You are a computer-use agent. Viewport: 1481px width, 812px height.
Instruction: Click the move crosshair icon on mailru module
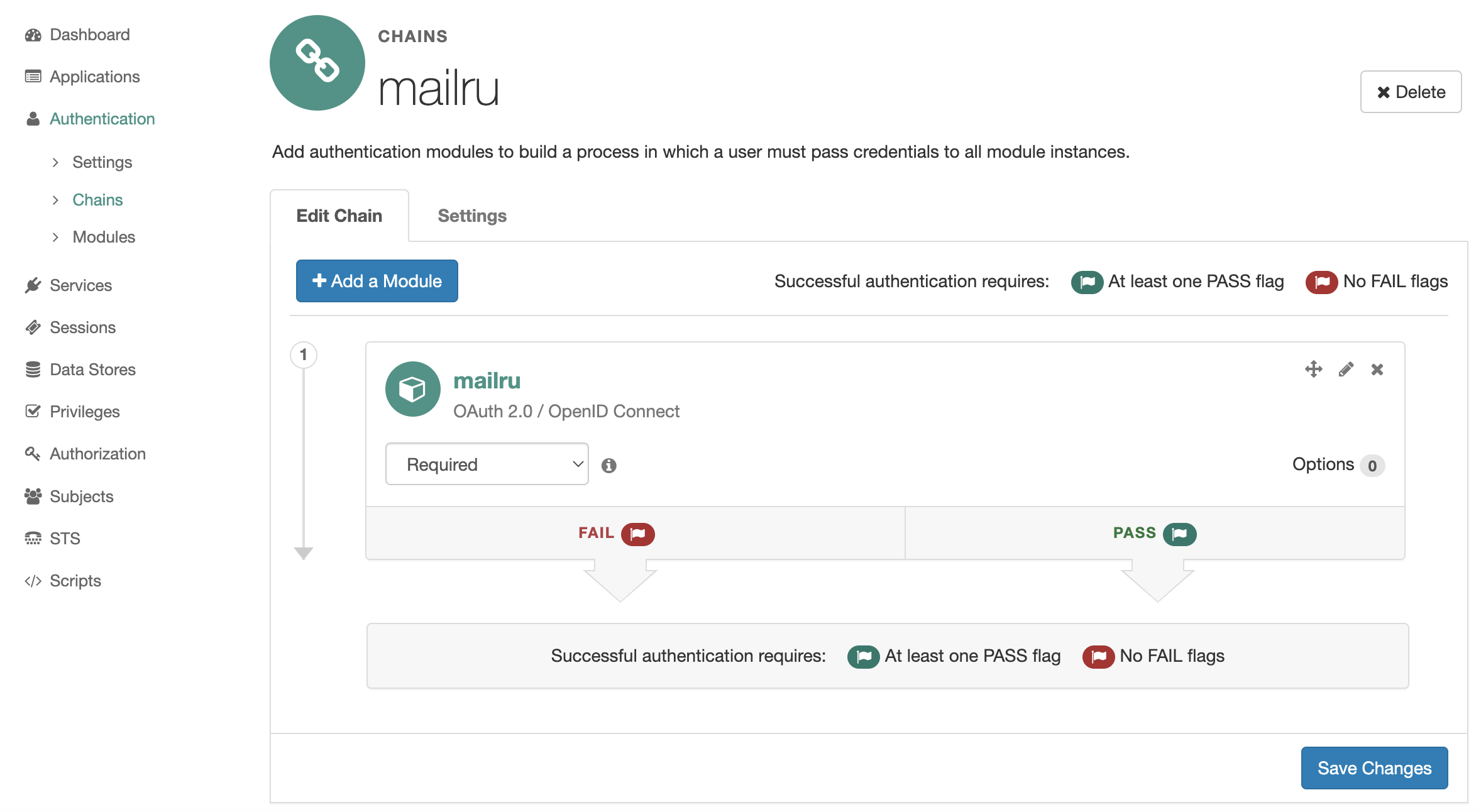pos(1313,369)
